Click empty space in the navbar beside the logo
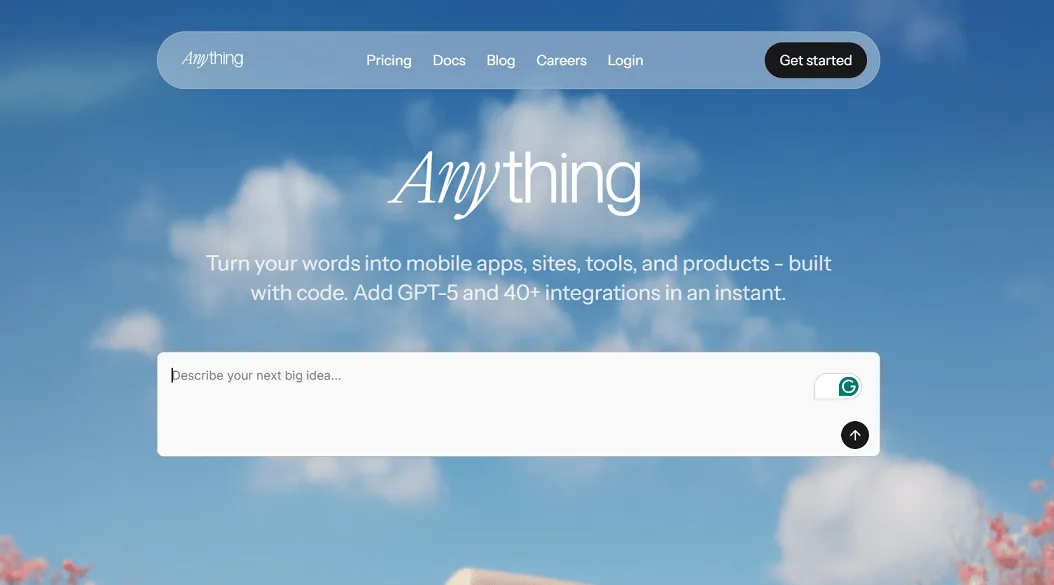The image size is (1054, 585). (302, 61)
